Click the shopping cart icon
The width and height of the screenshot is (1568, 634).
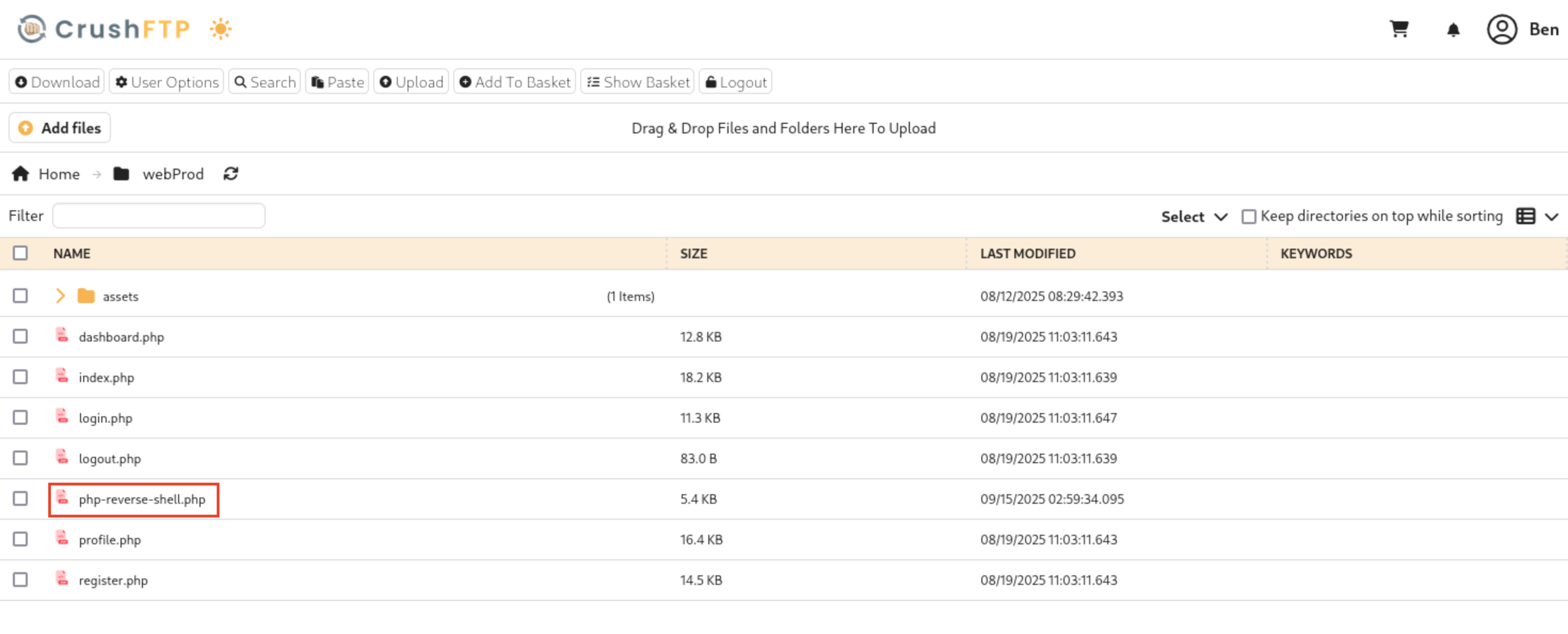pos(1399,29)
